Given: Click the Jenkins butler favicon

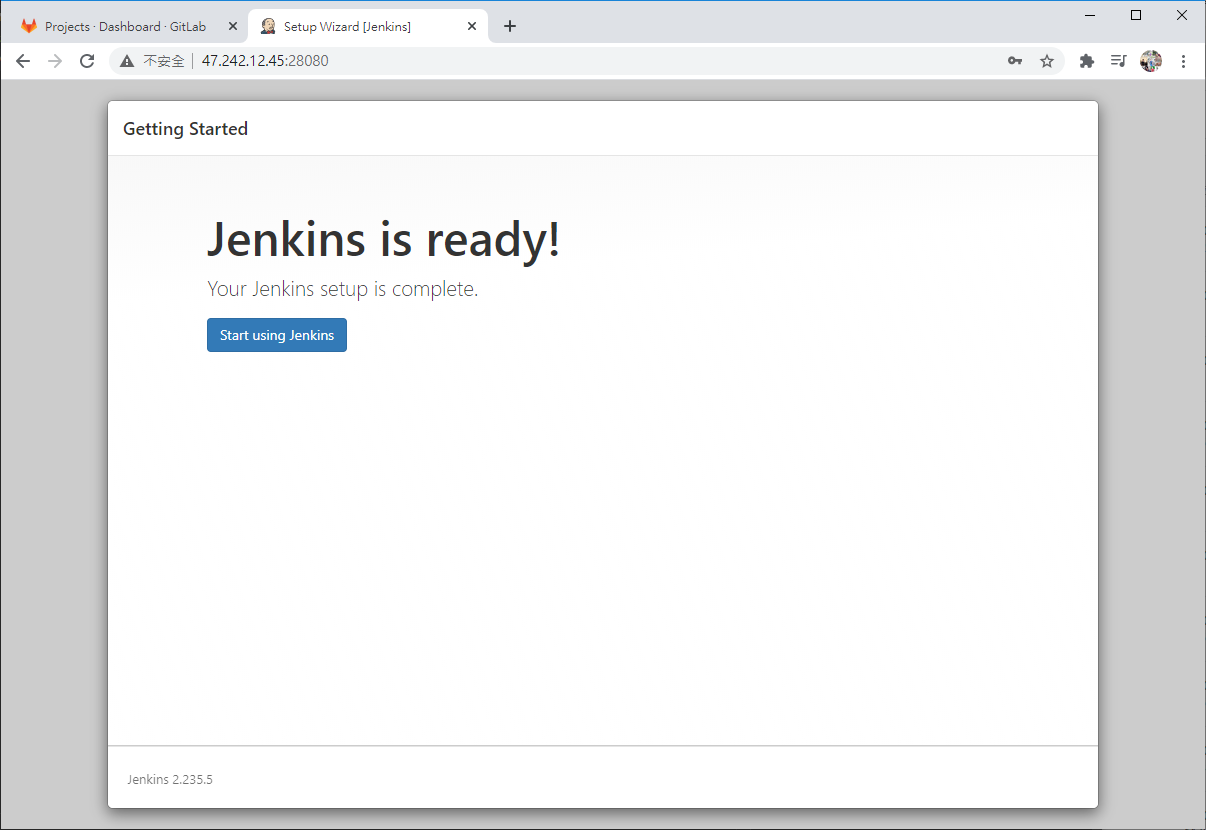Looking at the screenshot, I should [268, 27].
